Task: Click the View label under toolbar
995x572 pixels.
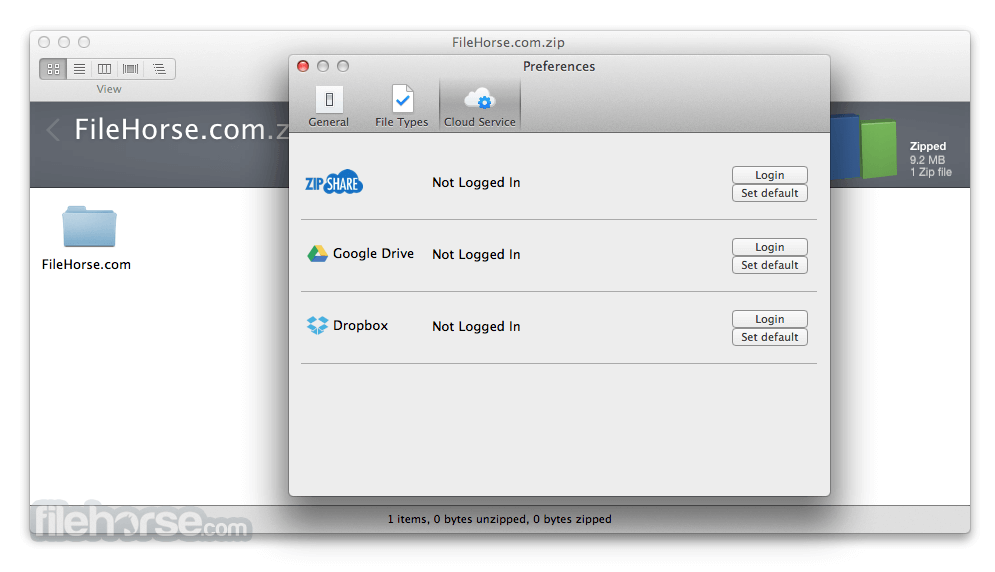Action: click(x=109, y=89)
